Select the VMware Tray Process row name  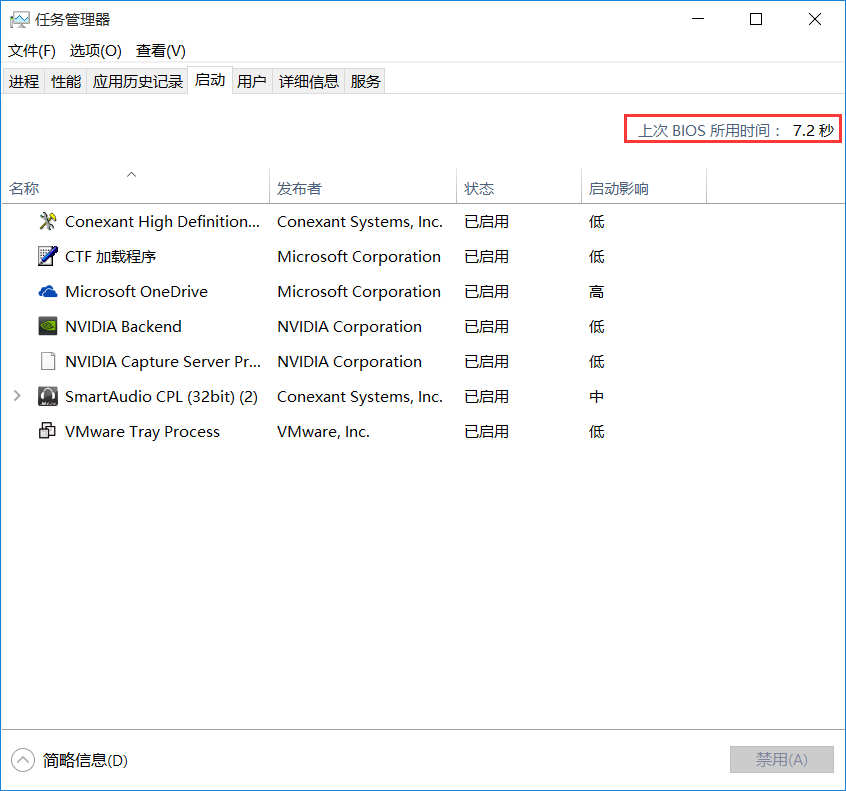[x=142, y=432]
